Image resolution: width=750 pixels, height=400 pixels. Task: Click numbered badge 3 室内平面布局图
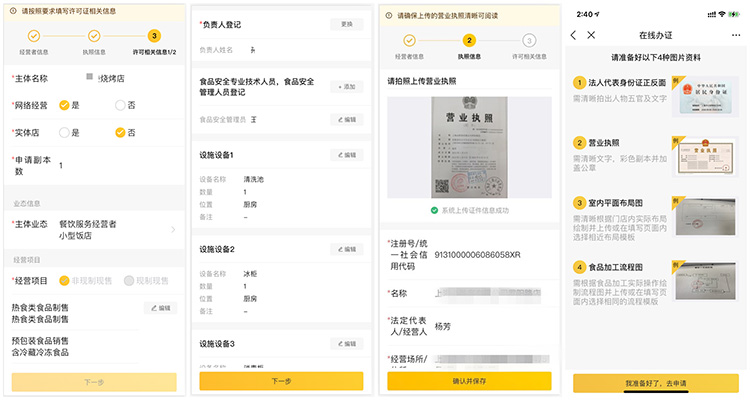[579, 203]
